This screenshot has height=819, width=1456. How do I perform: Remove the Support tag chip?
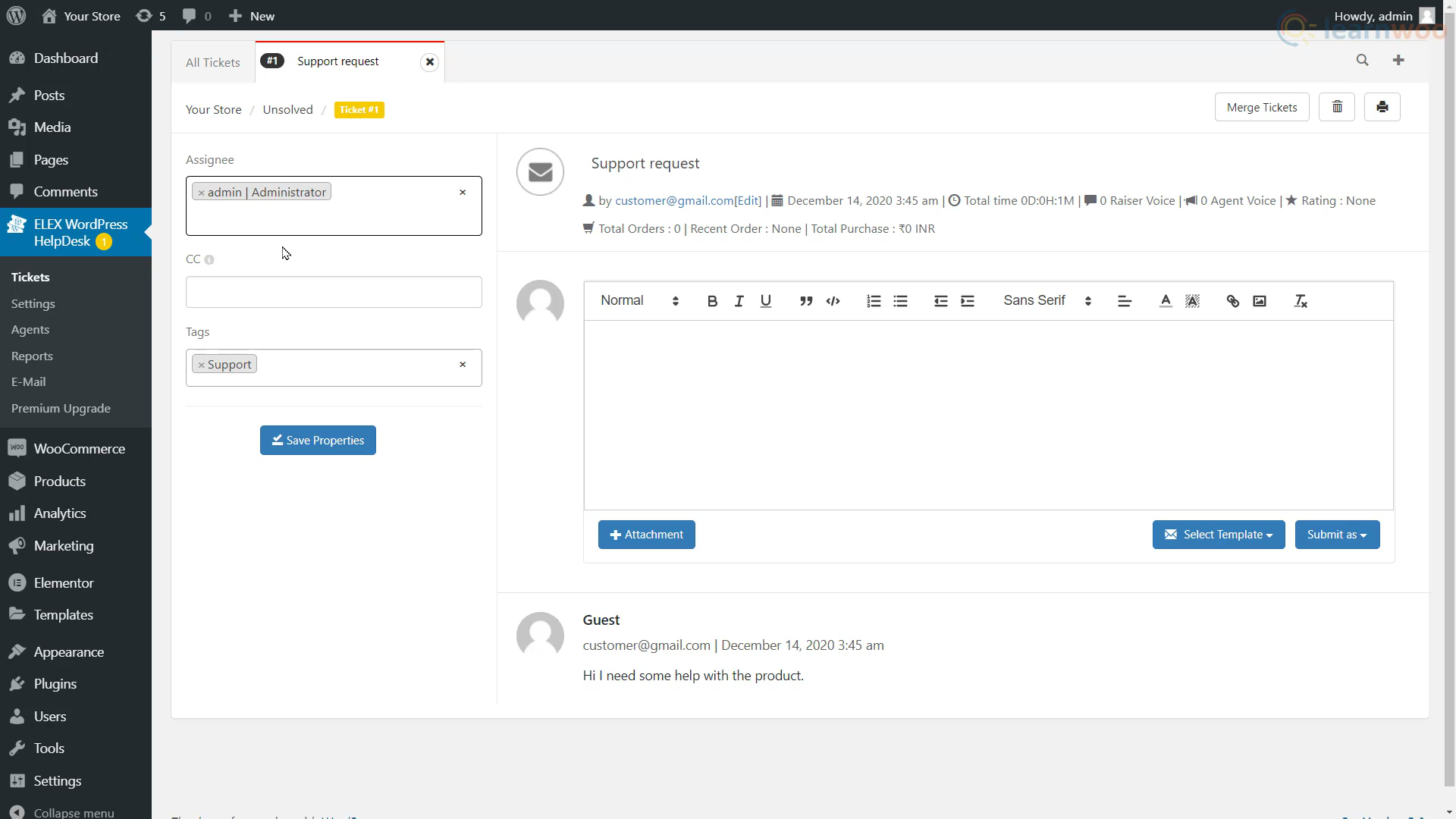(201, 365)
